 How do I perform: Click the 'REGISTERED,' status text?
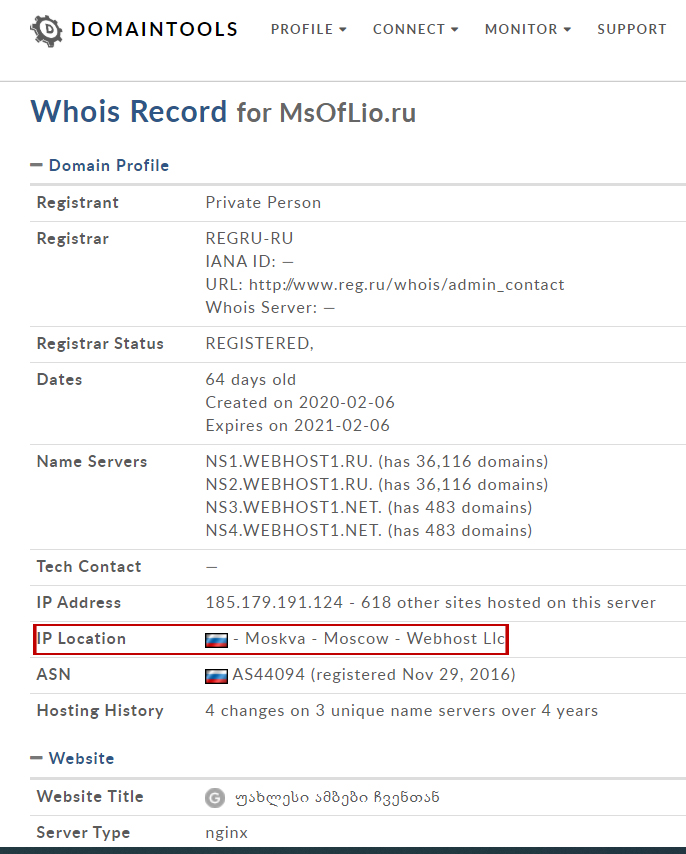260,344
